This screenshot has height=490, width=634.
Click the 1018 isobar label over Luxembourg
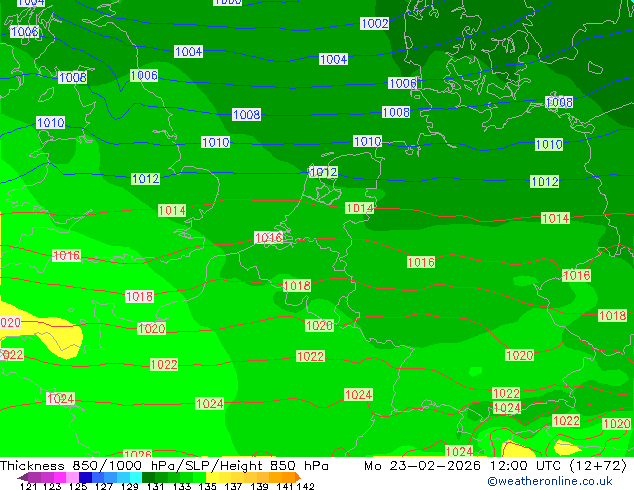point(297,286)
